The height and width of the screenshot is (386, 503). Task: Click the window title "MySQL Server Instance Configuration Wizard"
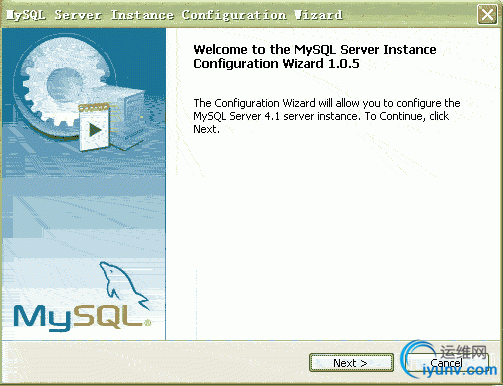pyautogui.click(x=174, y=15)
